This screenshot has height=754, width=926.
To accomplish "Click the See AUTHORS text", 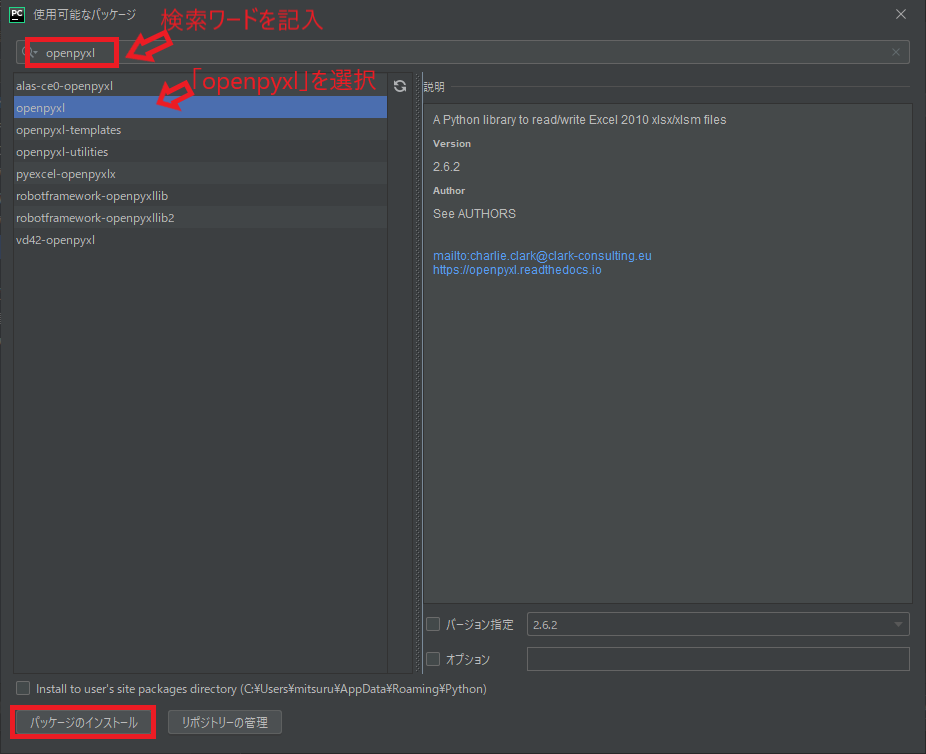I will (474, 214).
